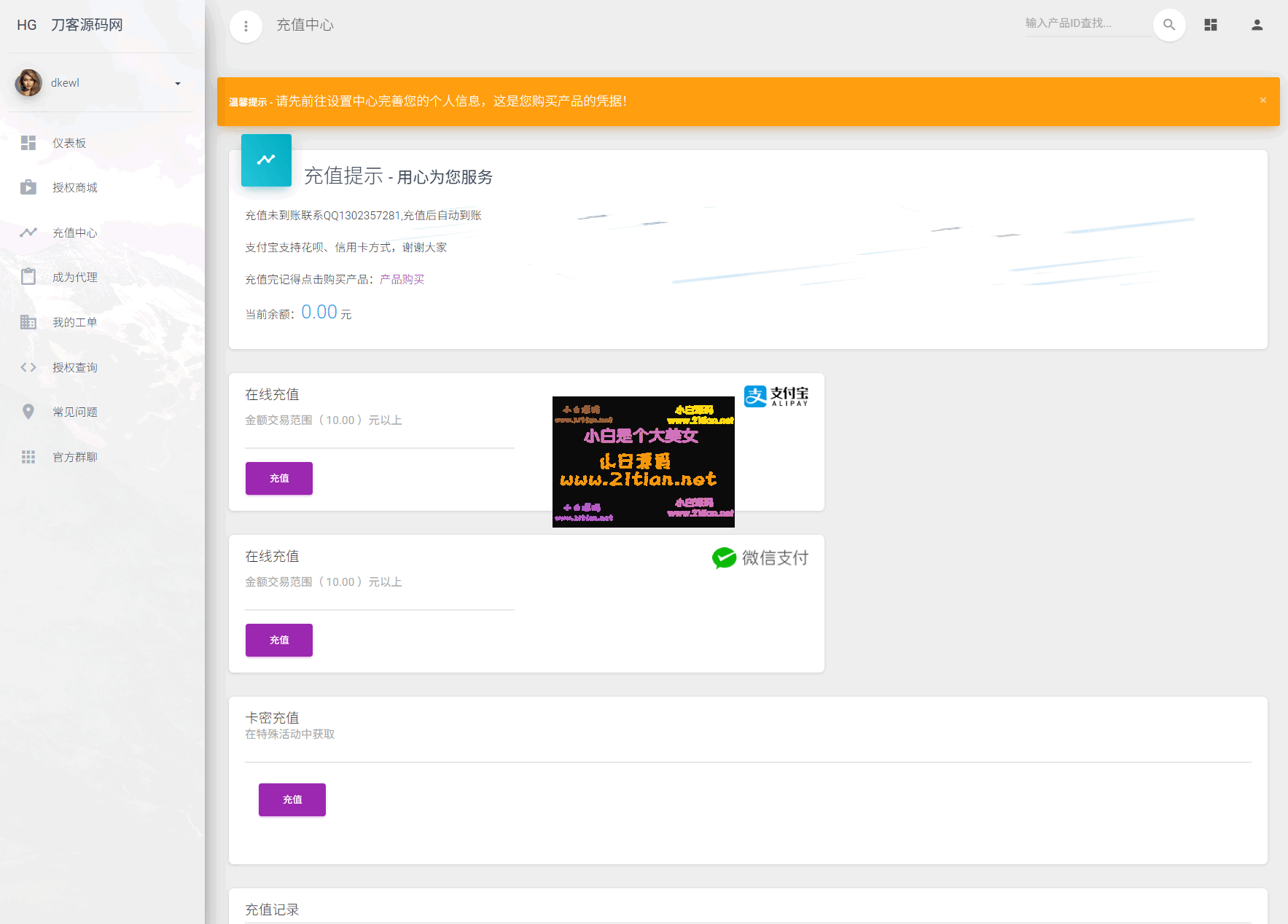Screen dimensions: 1288x924
Task: Click the user profile icon top right
Action: coord(1257,24)
